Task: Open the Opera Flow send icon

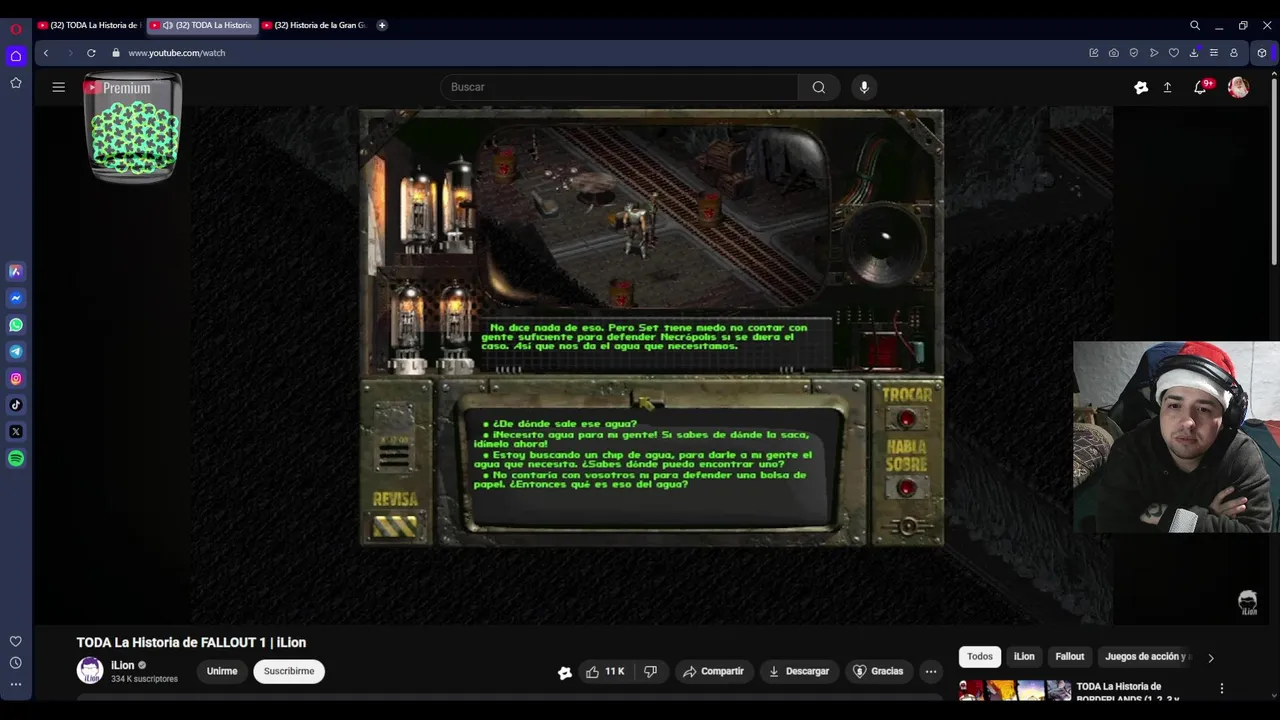Action: tap(1154, 53)
